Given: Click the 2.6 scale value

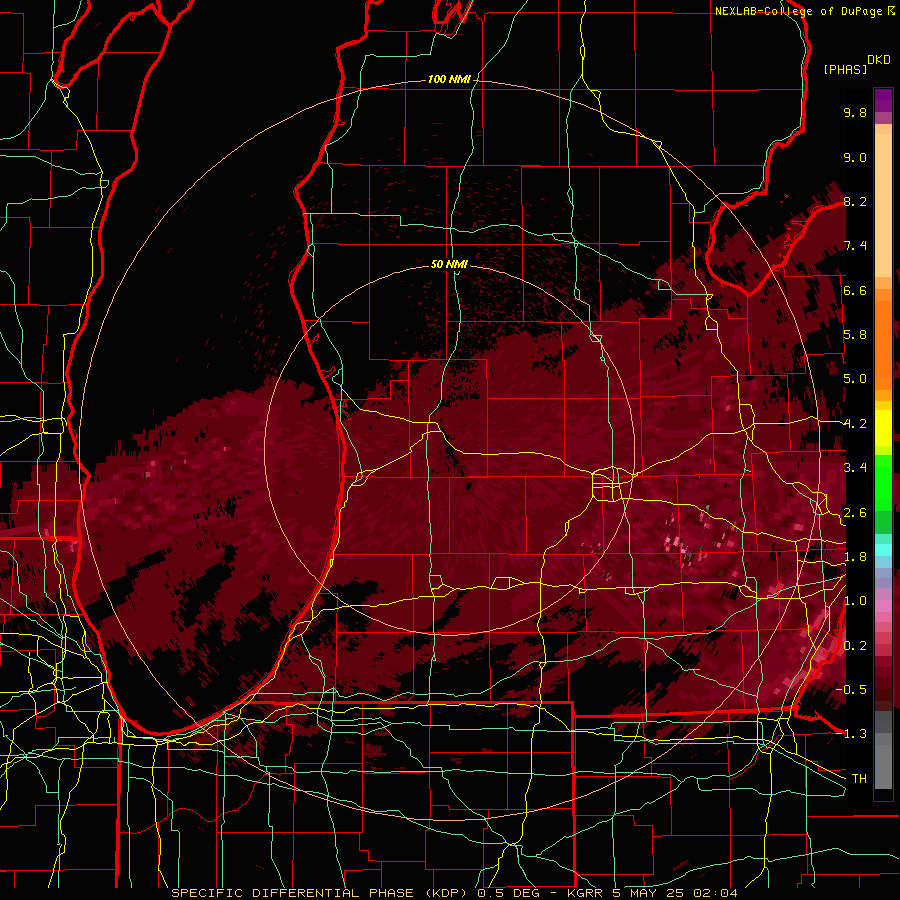Looking at the screenshot, I should point(855,512).
